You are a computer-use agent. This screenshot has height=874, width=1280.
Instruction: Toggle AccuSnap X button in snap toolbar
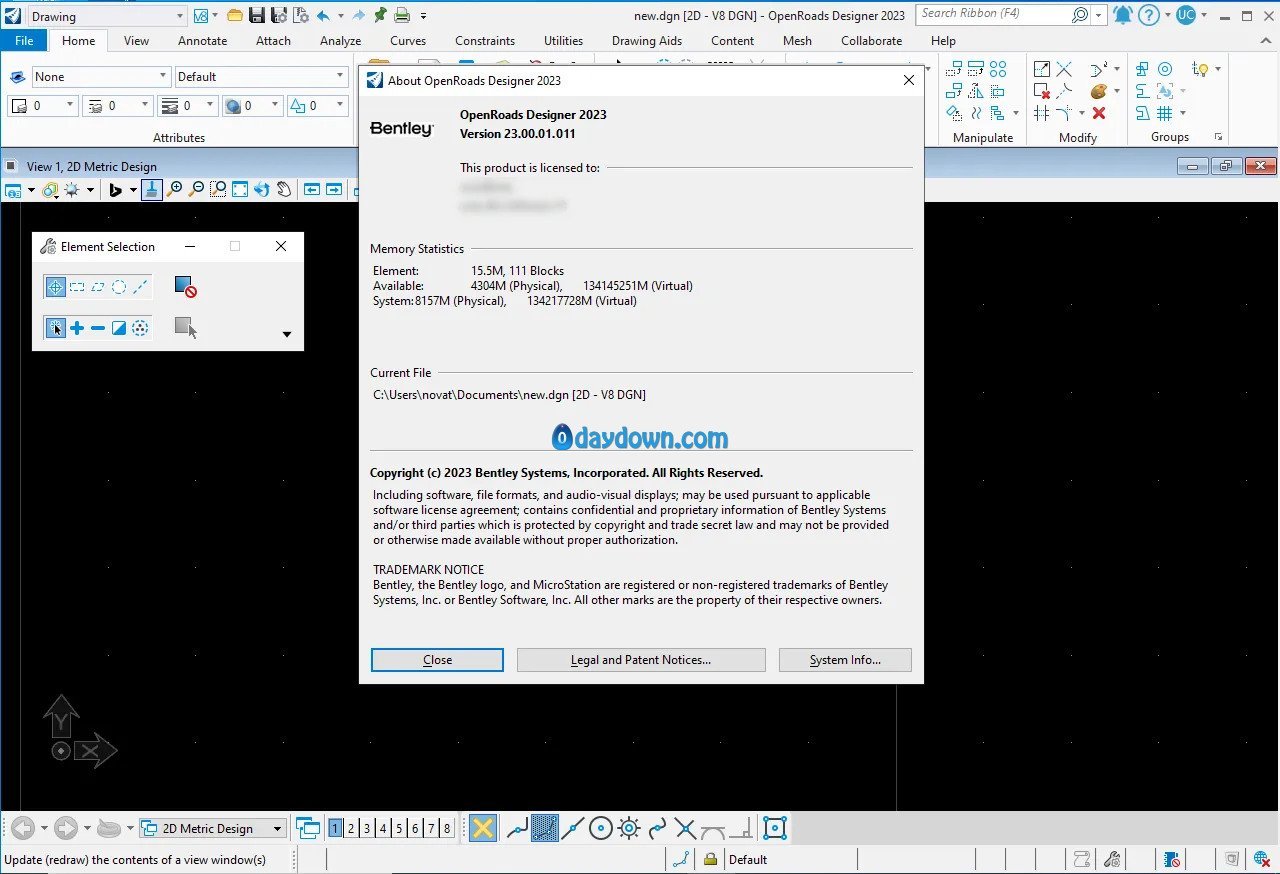pyautogui.click(x=483, y=828)
